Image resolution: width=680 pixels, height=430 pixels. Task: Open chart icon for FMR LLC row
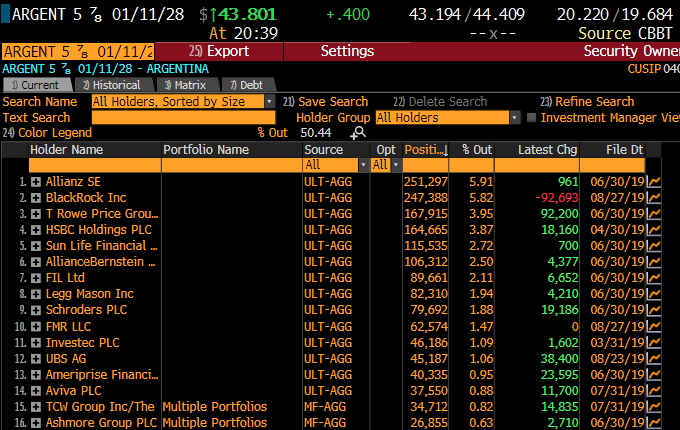654,326
